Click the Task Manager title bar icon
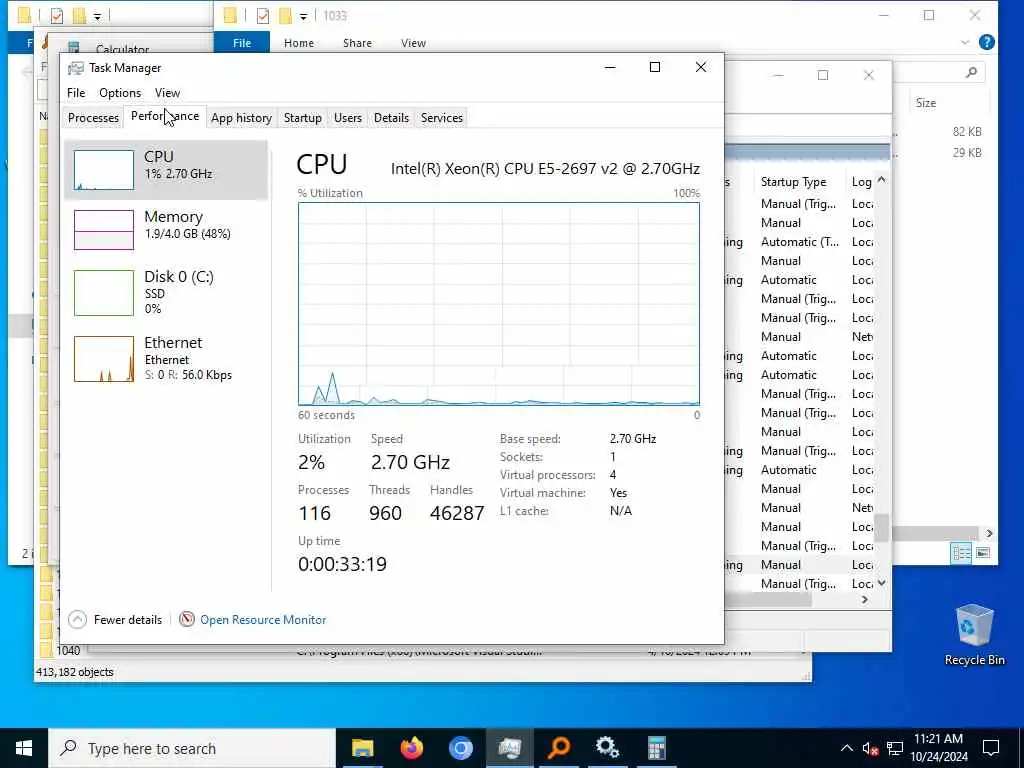 76,68
